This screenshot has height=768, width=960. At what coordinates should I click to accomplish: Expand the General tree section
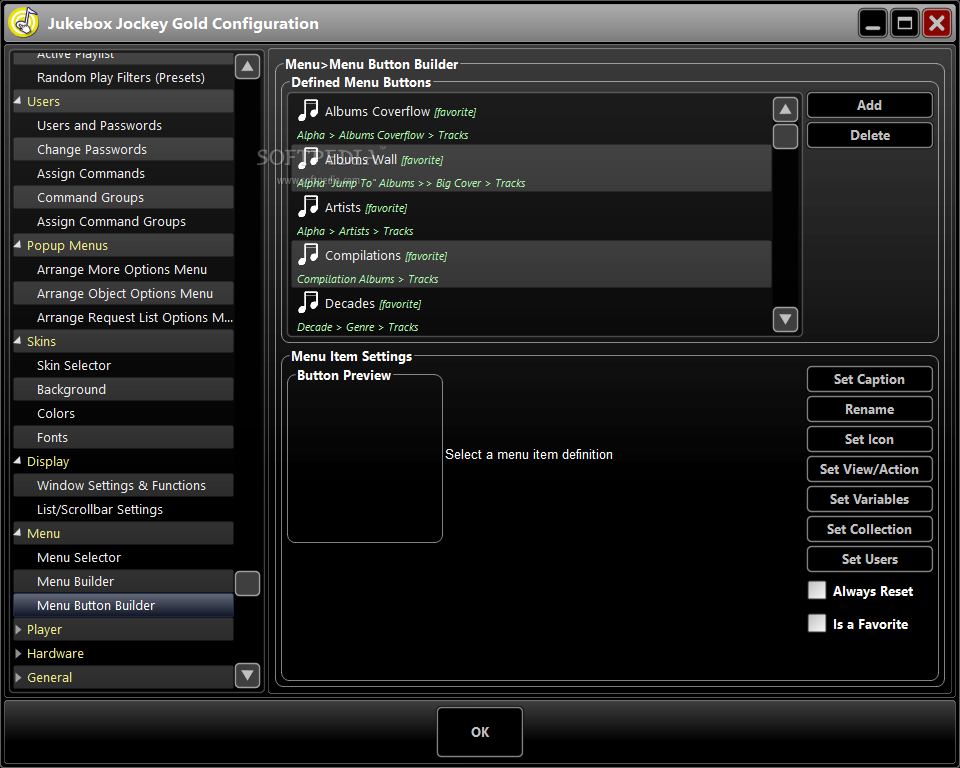pos(18,677)
